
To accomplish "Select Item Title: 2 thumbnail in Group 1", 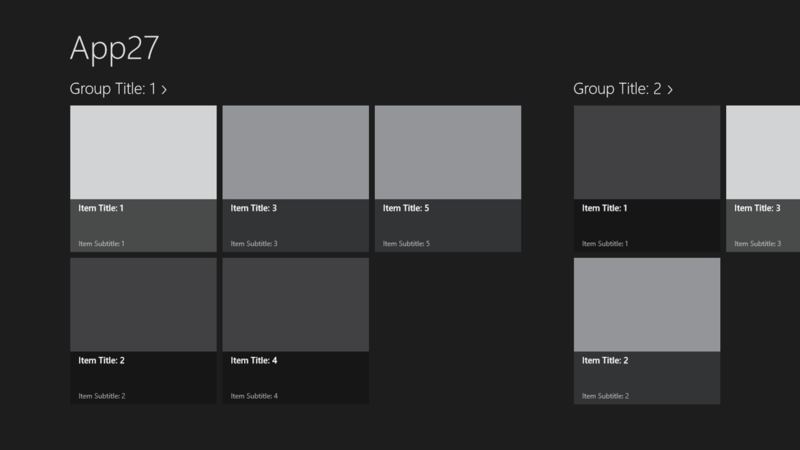I will [143, 305].
